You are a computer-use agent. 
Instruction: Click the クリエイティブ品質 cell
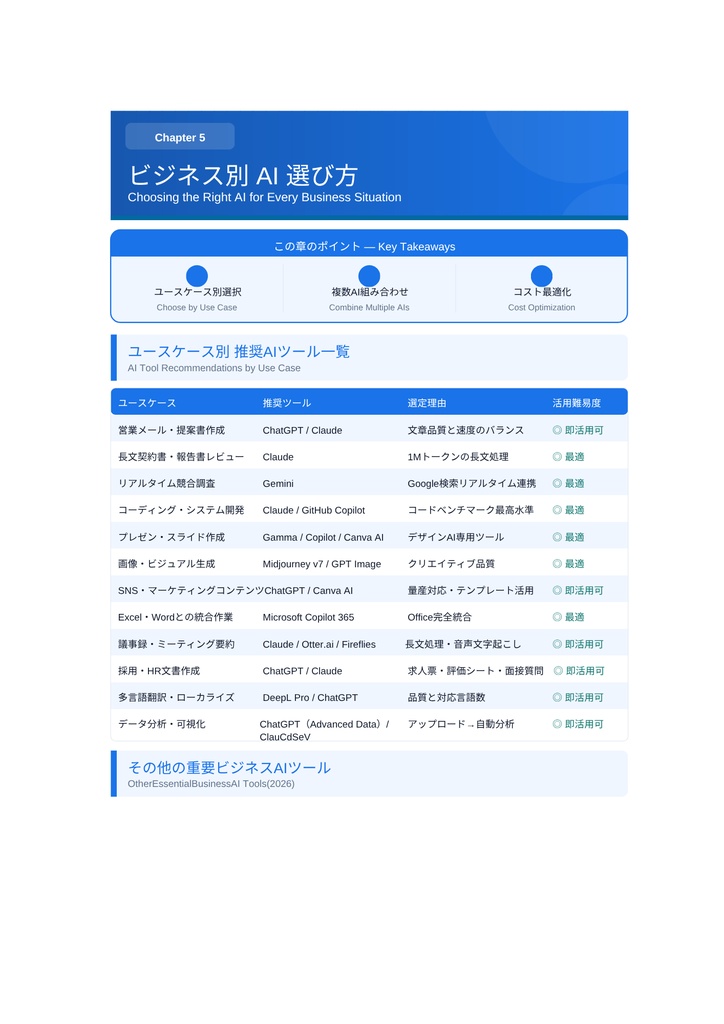click(x=451, y=564)
